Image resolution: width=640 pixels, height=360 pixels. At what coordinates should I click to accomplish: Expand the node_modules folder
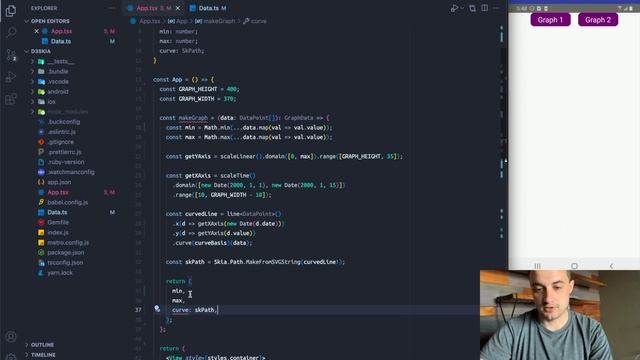tap(67, 111)
